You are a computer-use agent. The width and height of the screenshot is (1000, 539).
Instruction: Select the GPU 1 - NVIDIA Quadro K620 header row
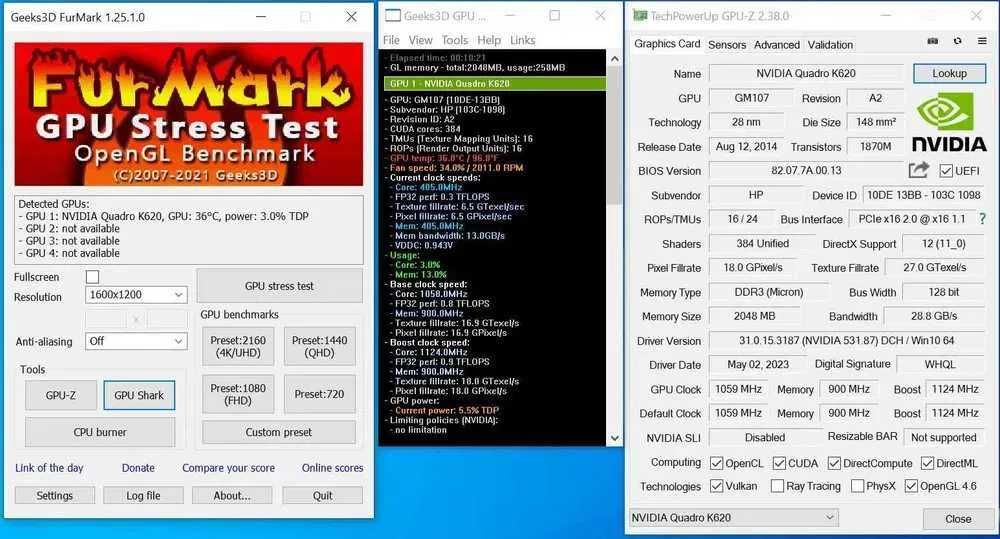pyautogui.click(x=494, y=84)
